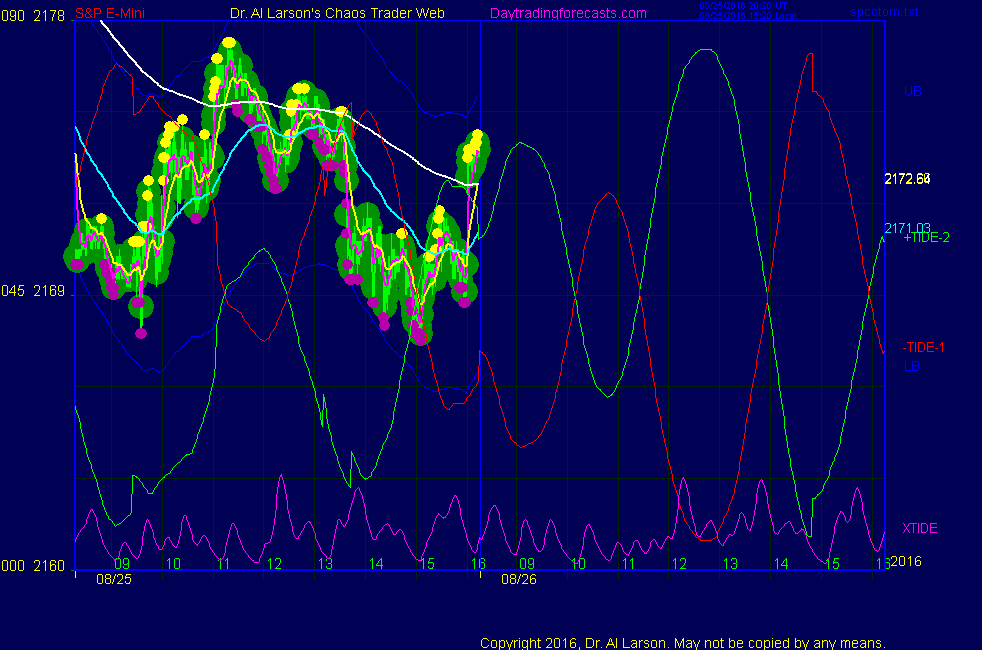Click the '08/26' date label on time axis

(x=519, y=579)
